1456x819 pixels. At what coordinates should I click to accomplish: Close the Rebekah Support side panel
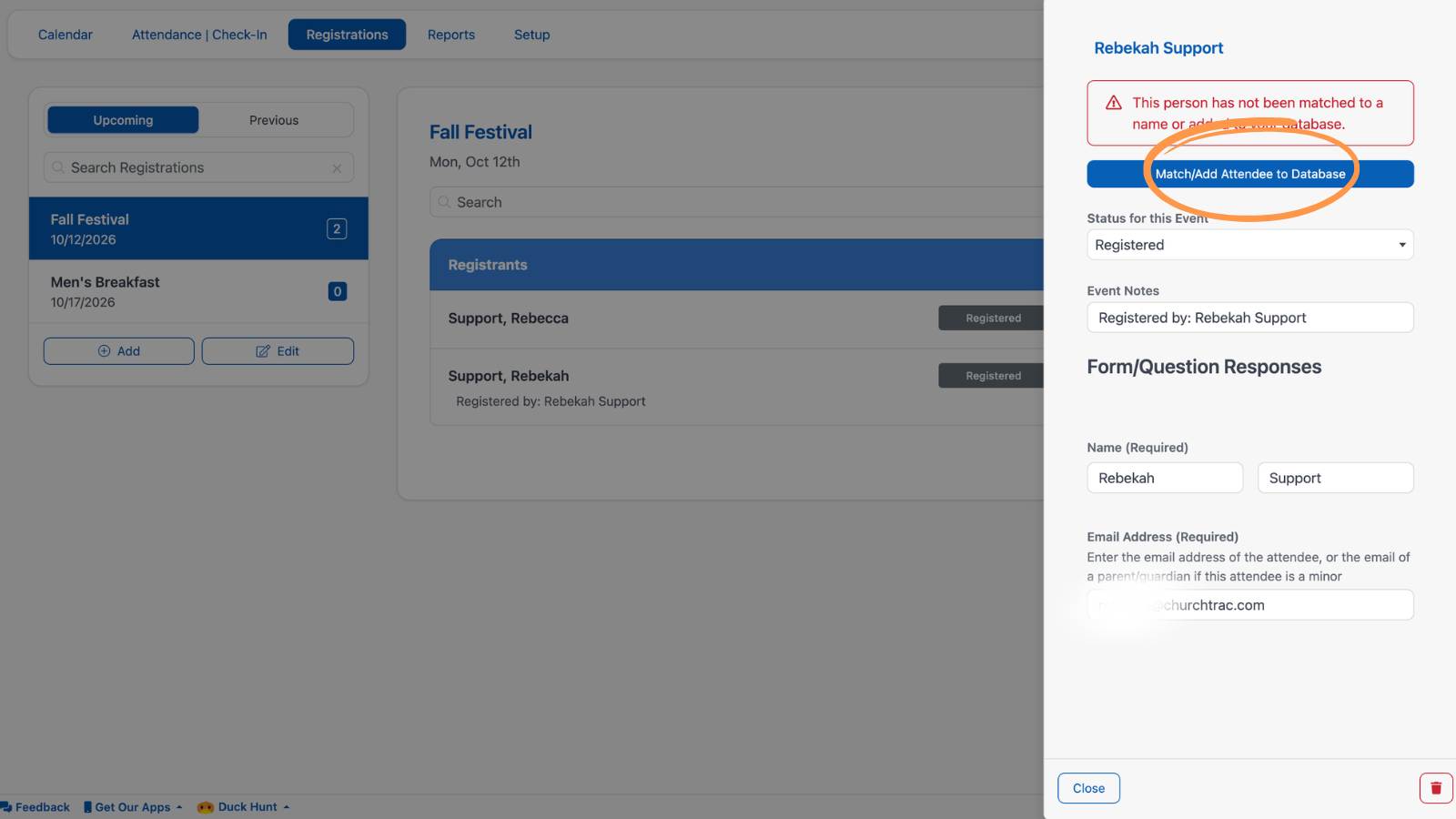pyautogui.click(x=1088, y=788)
